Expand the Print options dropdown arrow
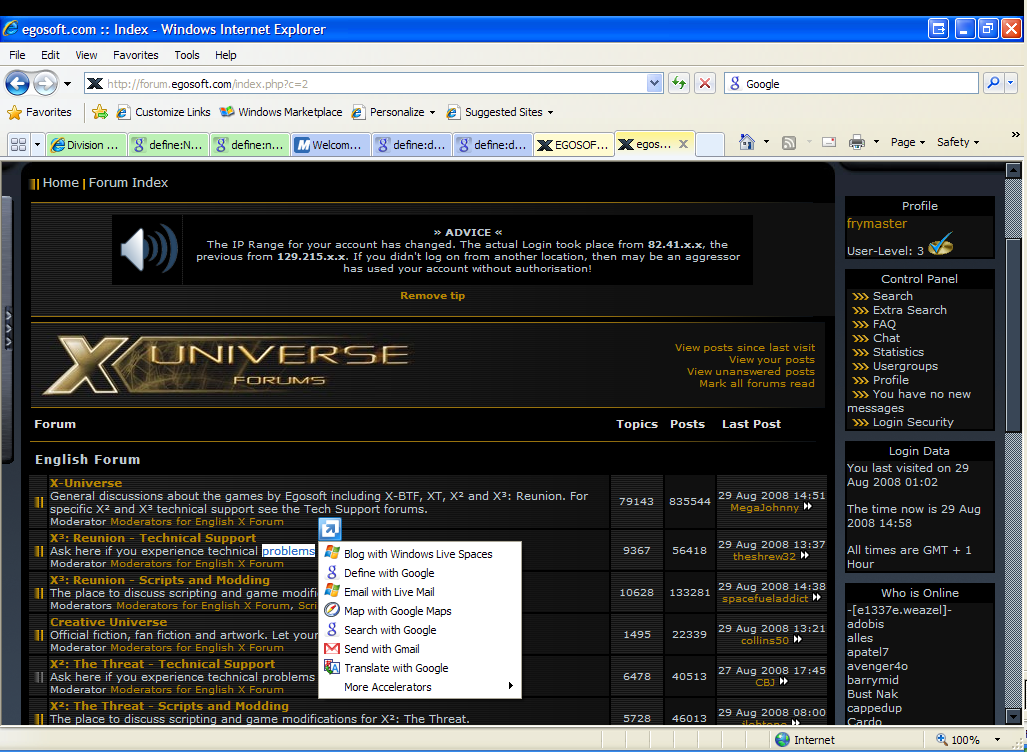 876,142
